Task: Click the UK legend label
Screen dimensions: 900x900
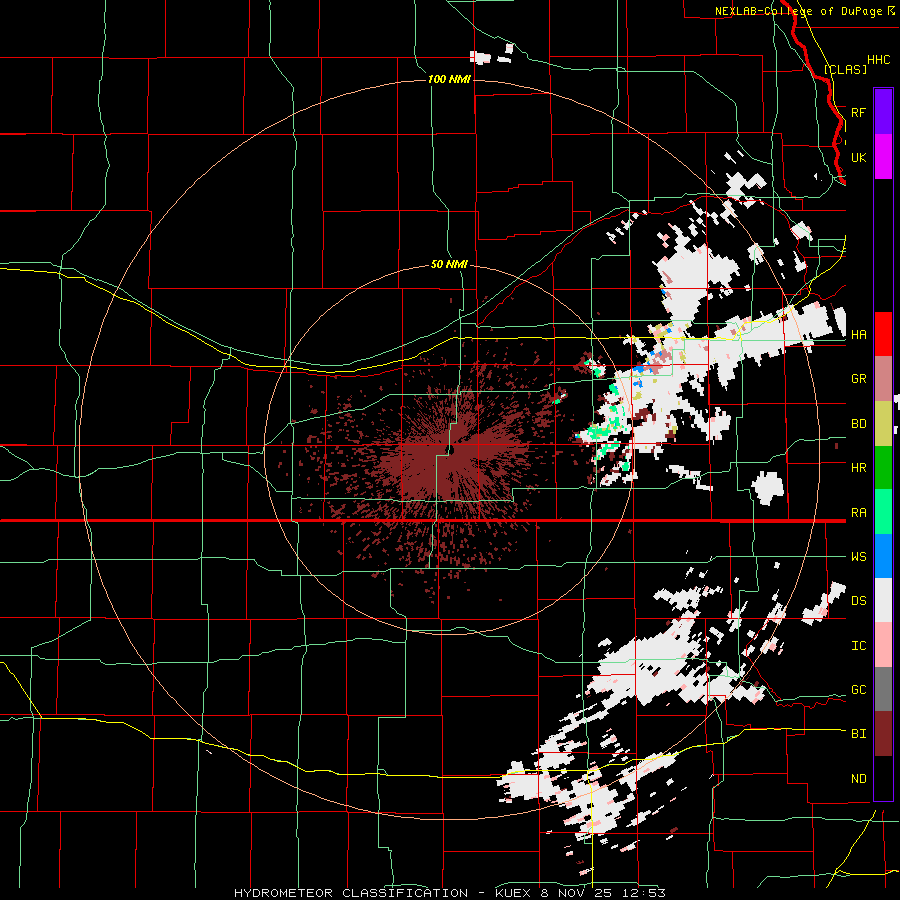Action: (858, 157)
